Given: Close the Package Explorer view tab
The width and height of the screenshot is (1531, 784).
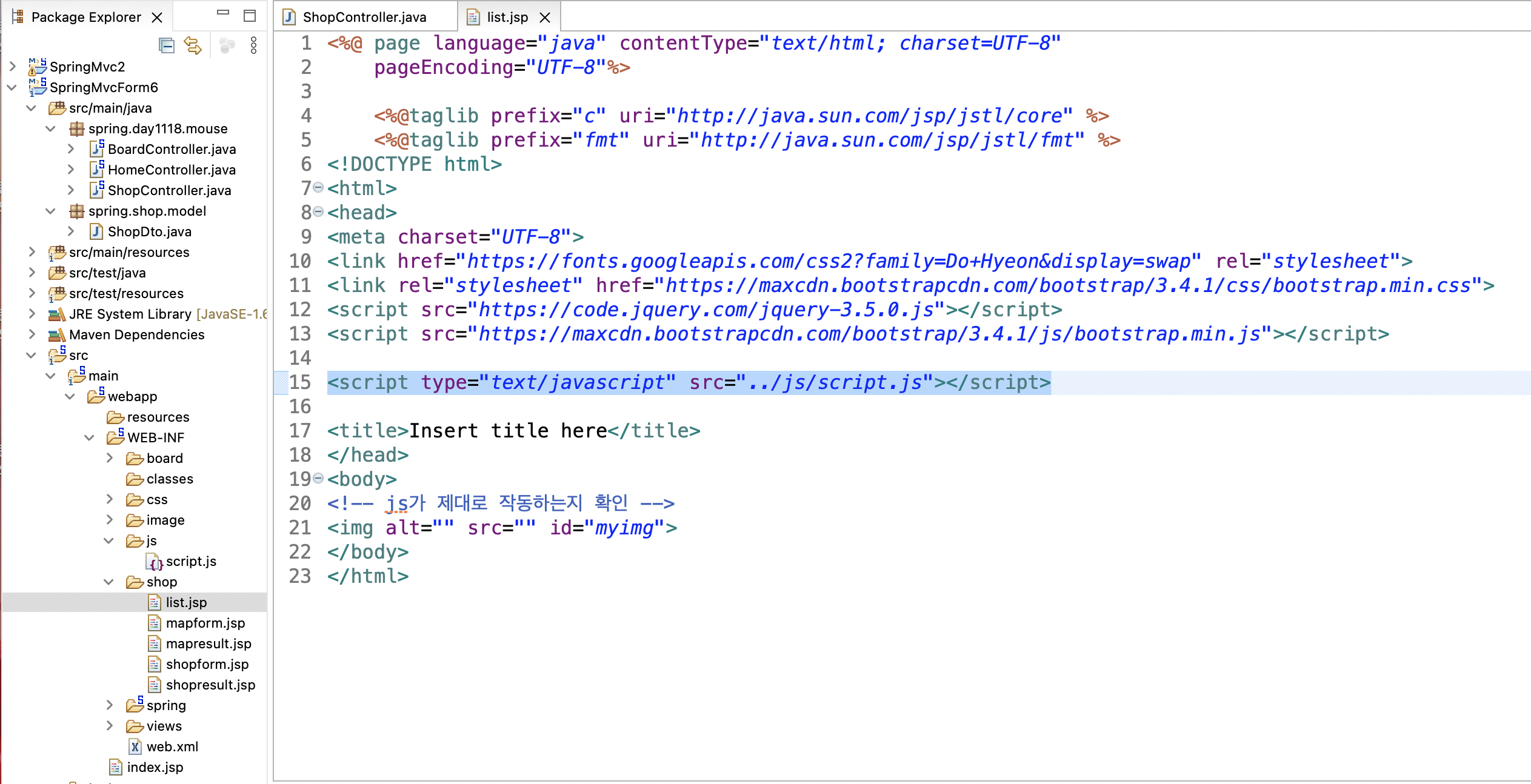Looking at the screenshot, I should click(157, 18).
